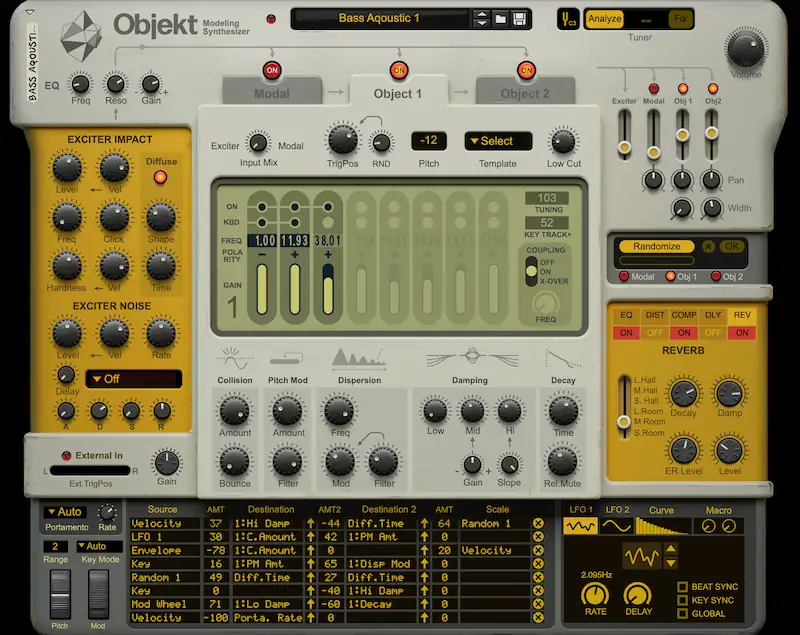
Task: Click the Objekt polyhedron logo
Action: click(x=81, y=37)
